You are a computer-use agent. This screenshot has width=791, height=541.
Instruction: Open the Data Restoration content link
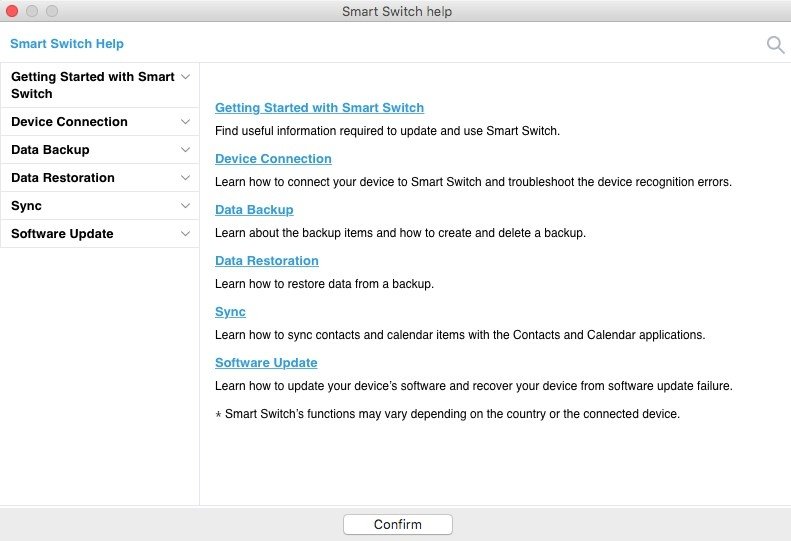pos(266,260)
